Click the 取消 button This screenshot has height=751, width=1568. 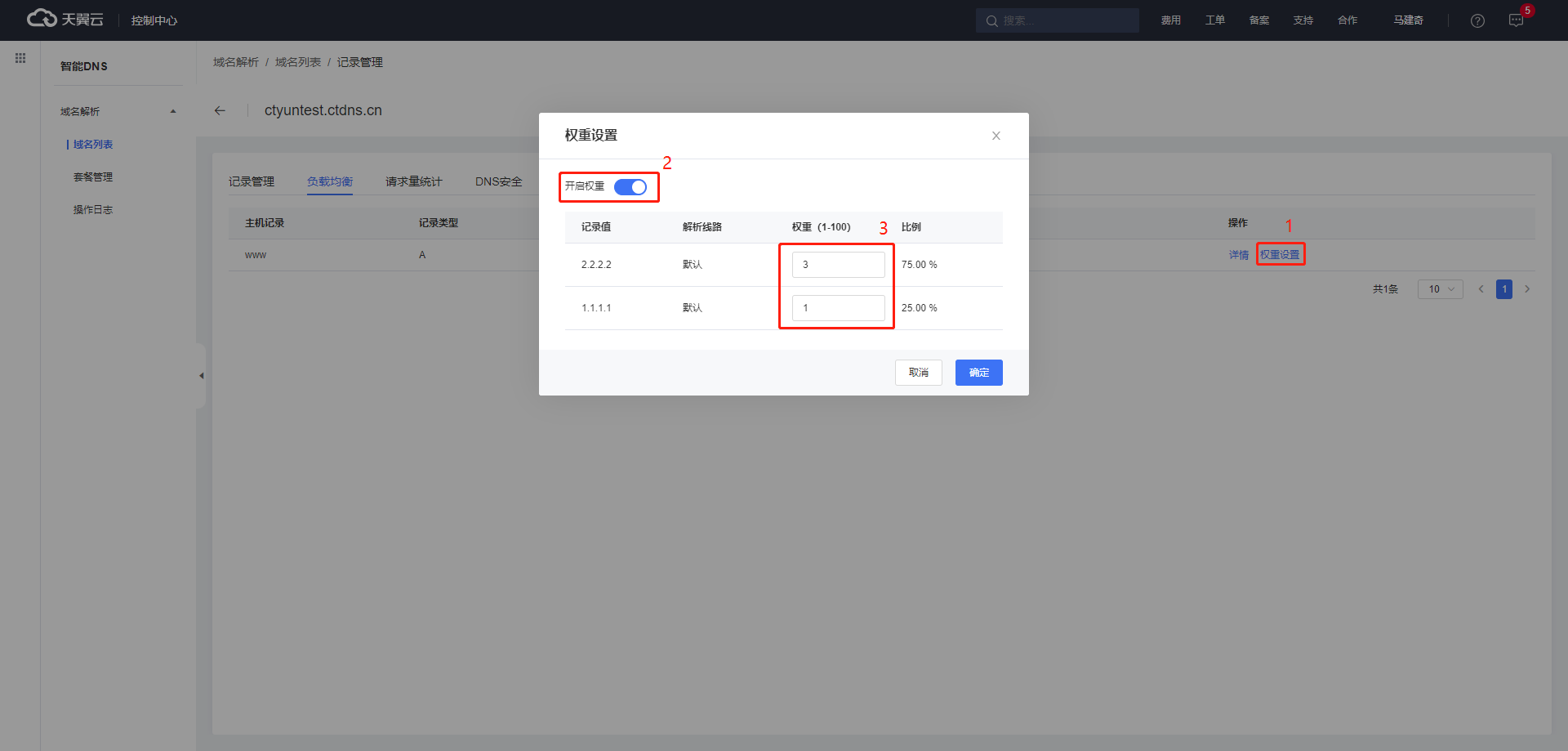[919, 373]
